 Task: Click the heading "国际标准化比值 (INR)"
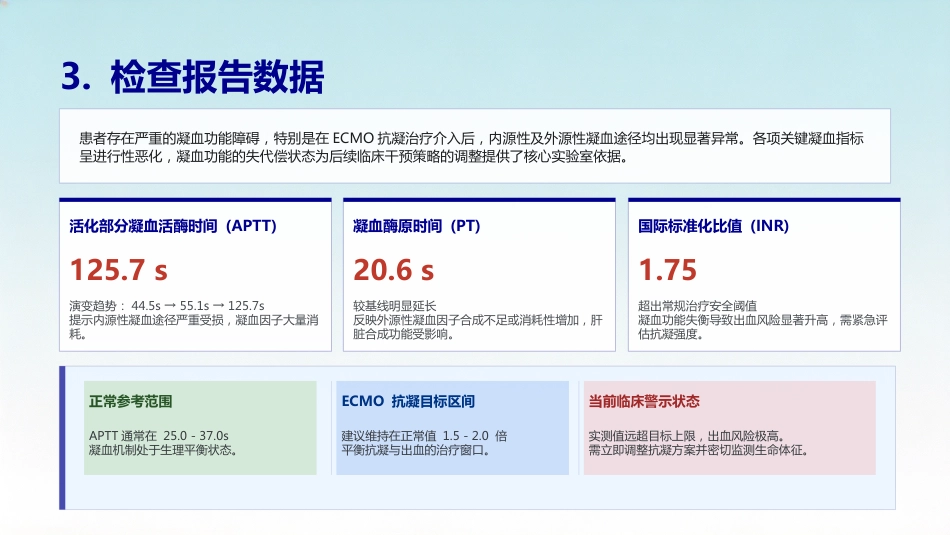point(713,226)
